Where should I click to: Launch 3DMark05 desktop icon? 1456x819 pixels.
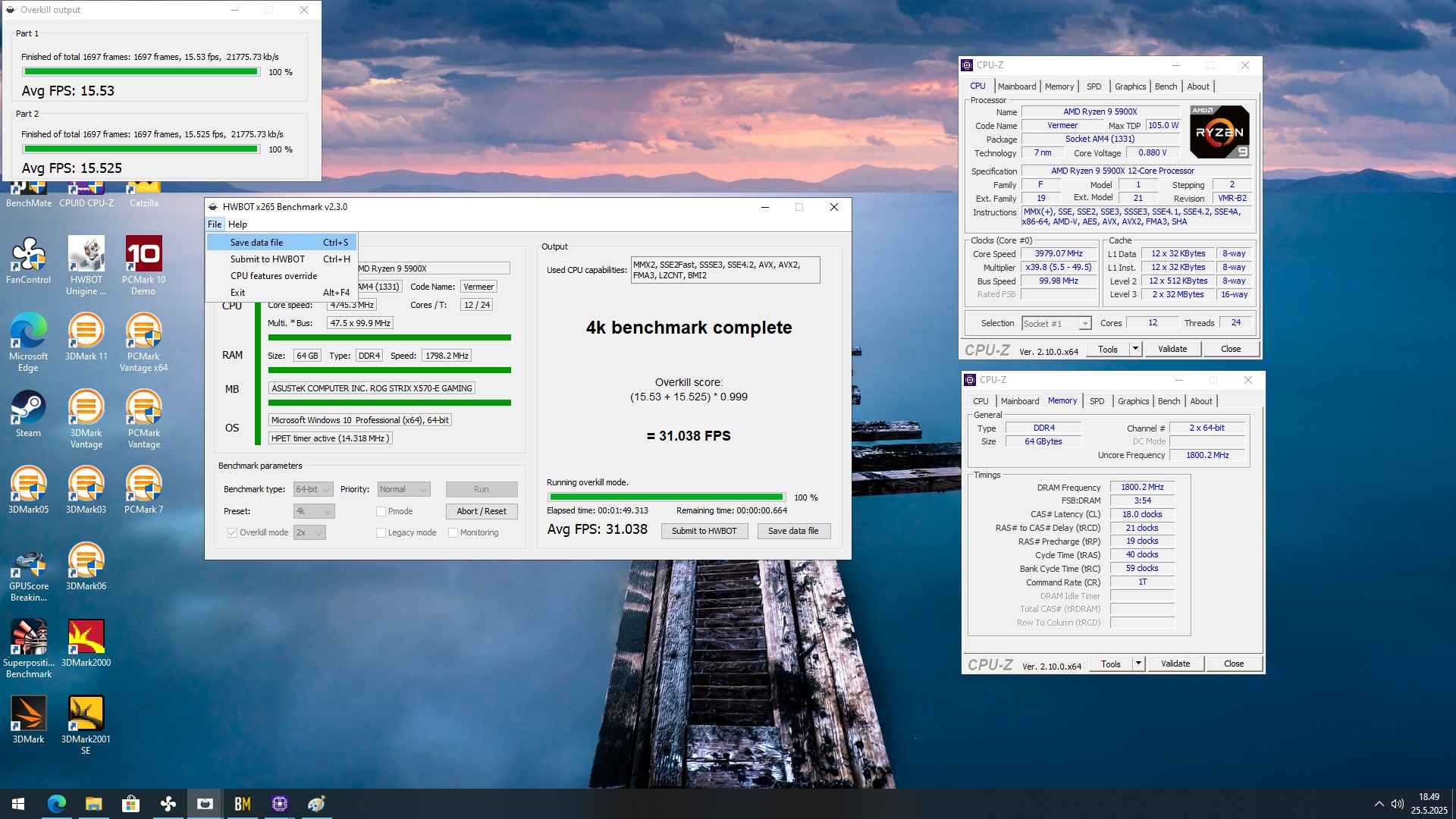coord(28,490)
